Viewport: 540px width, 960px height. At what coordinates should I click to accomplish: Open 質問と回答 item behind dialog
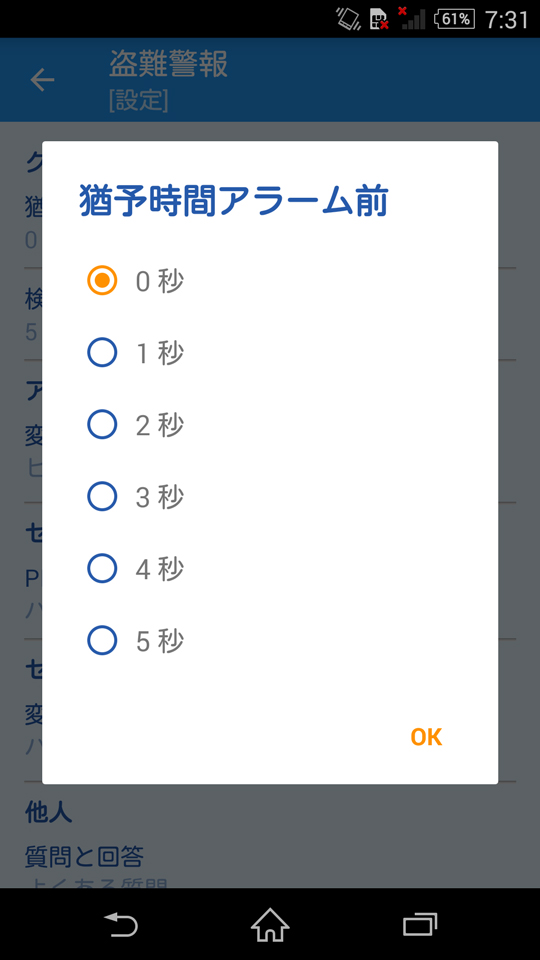point(84,856)
